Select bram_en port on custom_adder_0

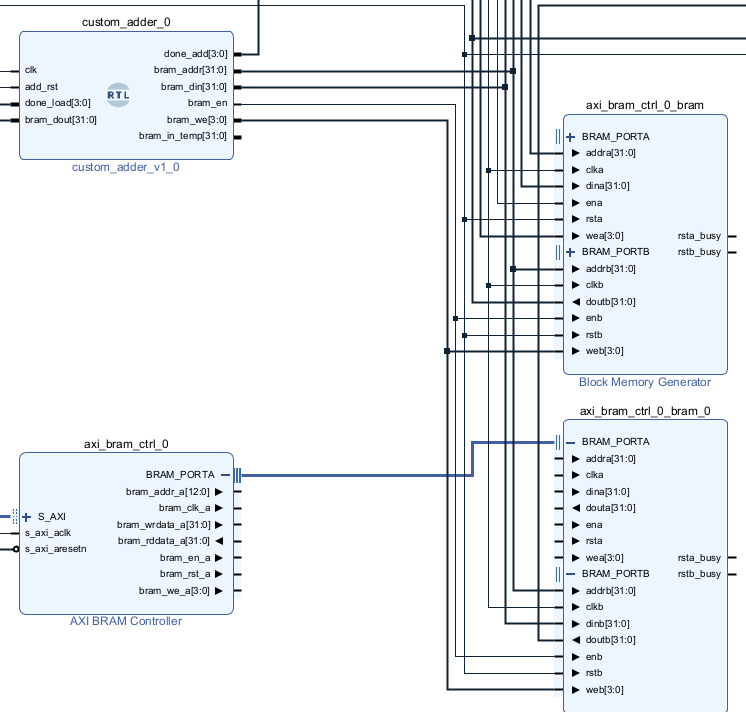[x=207, y=103]
